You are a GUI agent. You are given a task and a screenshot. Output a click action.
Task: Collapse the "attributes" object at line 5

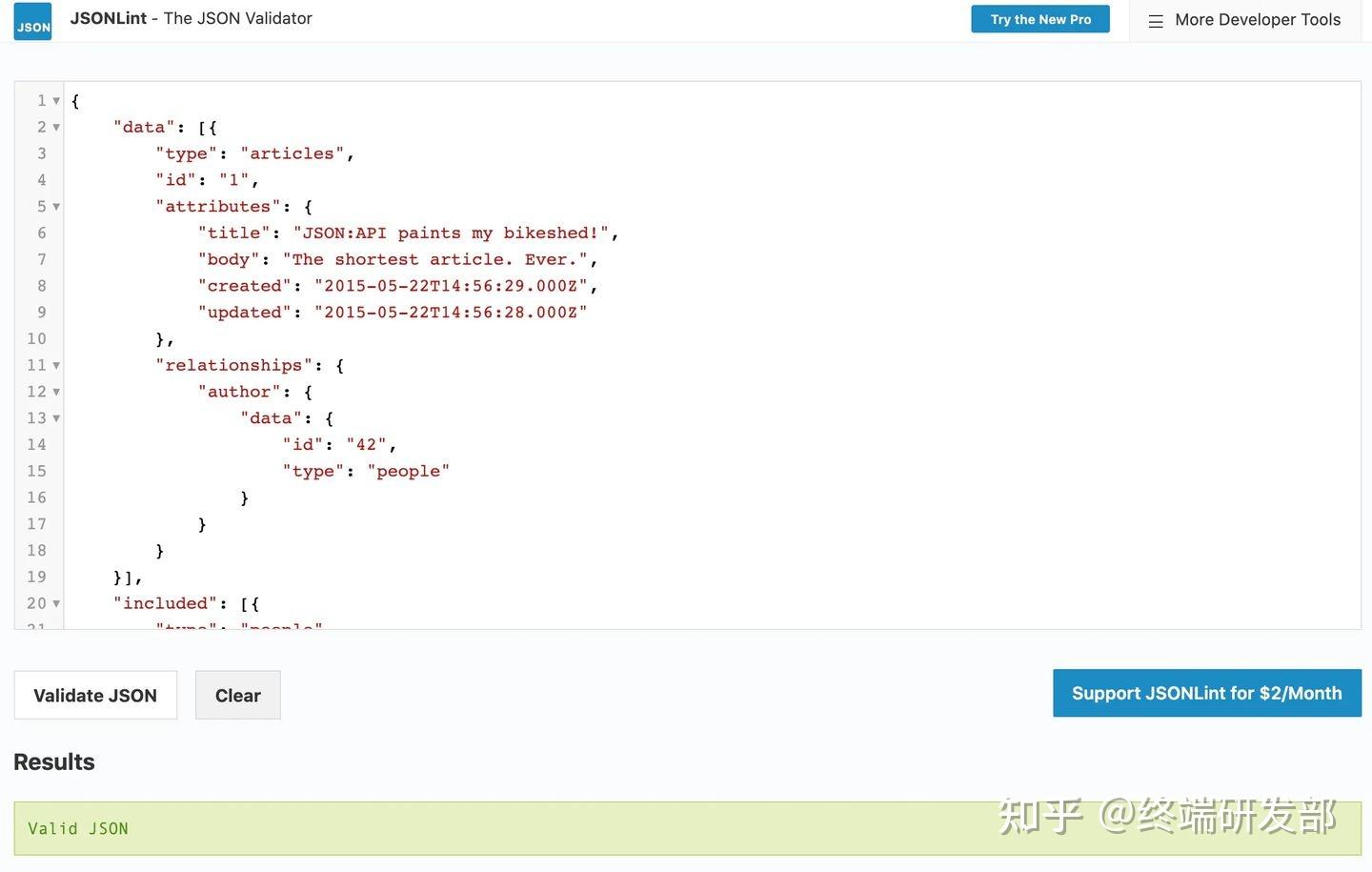(x=56, y=206)
